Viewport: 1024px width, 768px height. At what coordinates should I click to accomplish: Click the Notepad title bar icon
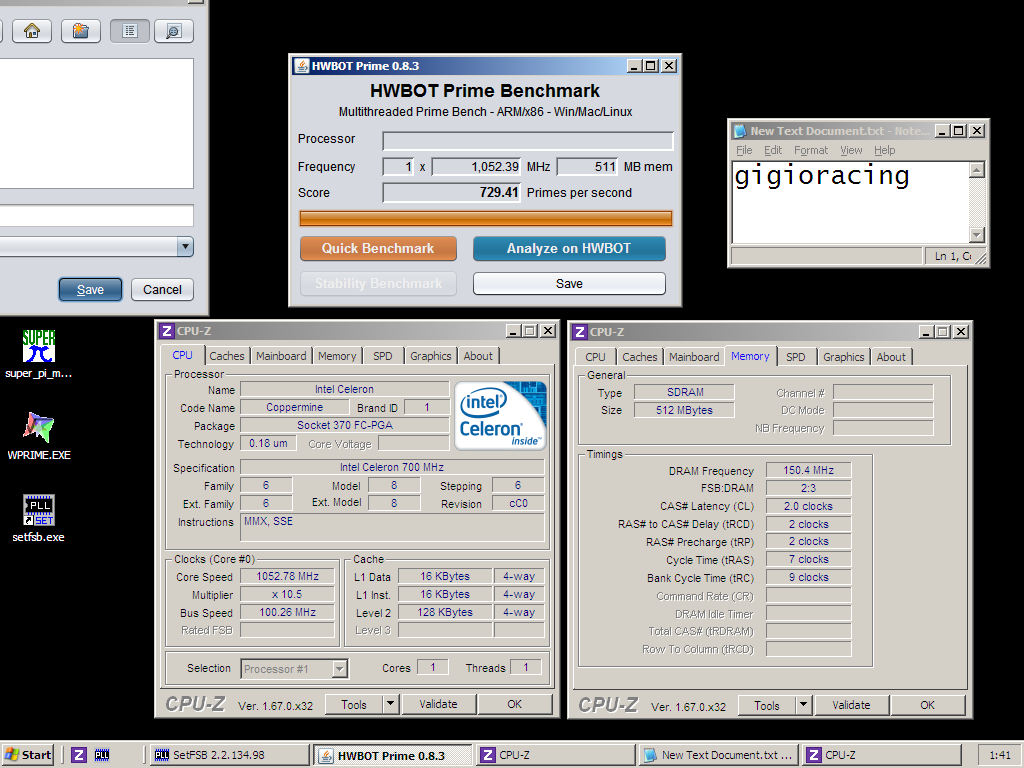point(740,131)
